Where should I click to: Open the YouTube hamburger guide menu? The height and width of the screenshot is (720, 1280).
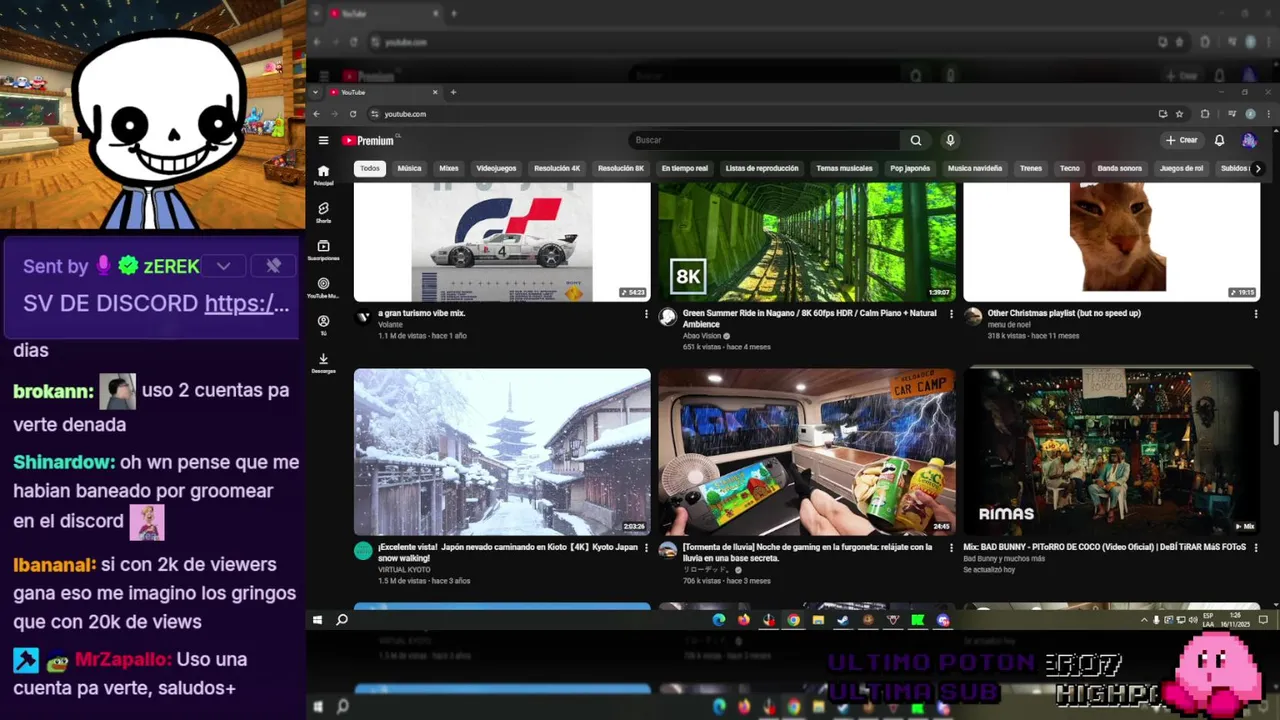coord(323,141)
